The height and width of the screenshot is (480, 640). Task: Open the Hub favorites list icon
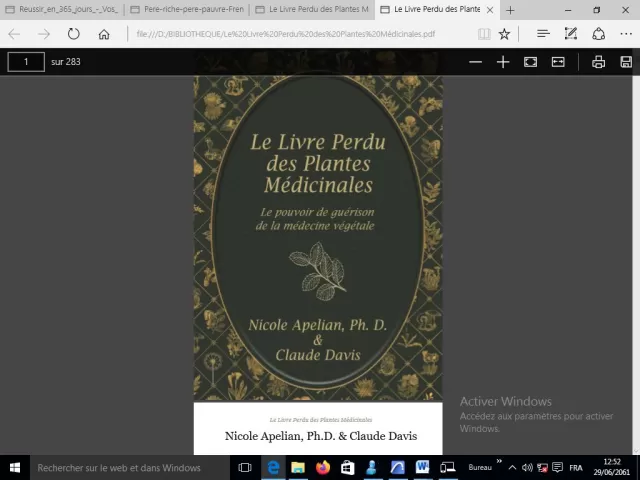tap(543, 34)
